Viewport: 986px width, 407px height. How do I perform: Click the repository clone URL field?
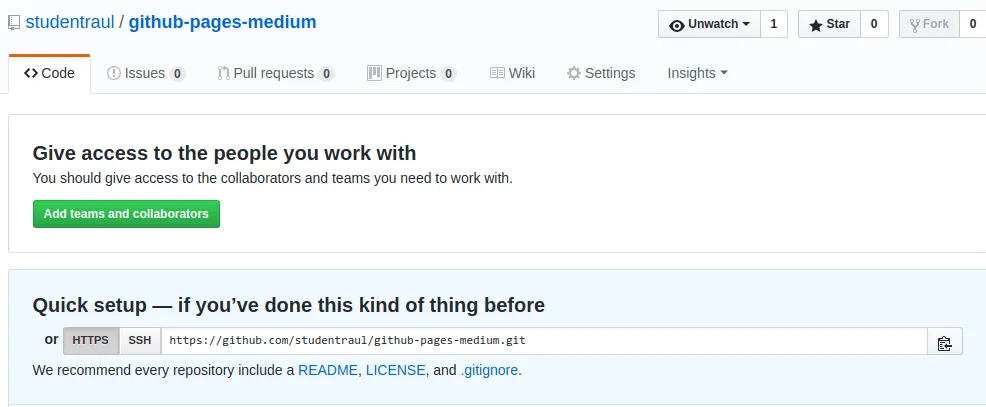coord(544,341)
